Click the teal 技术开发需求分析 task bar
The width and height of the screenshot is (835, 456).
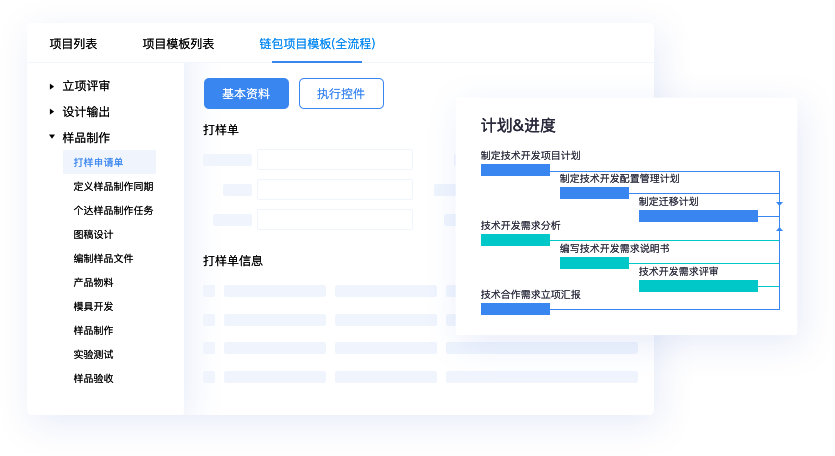515,240
